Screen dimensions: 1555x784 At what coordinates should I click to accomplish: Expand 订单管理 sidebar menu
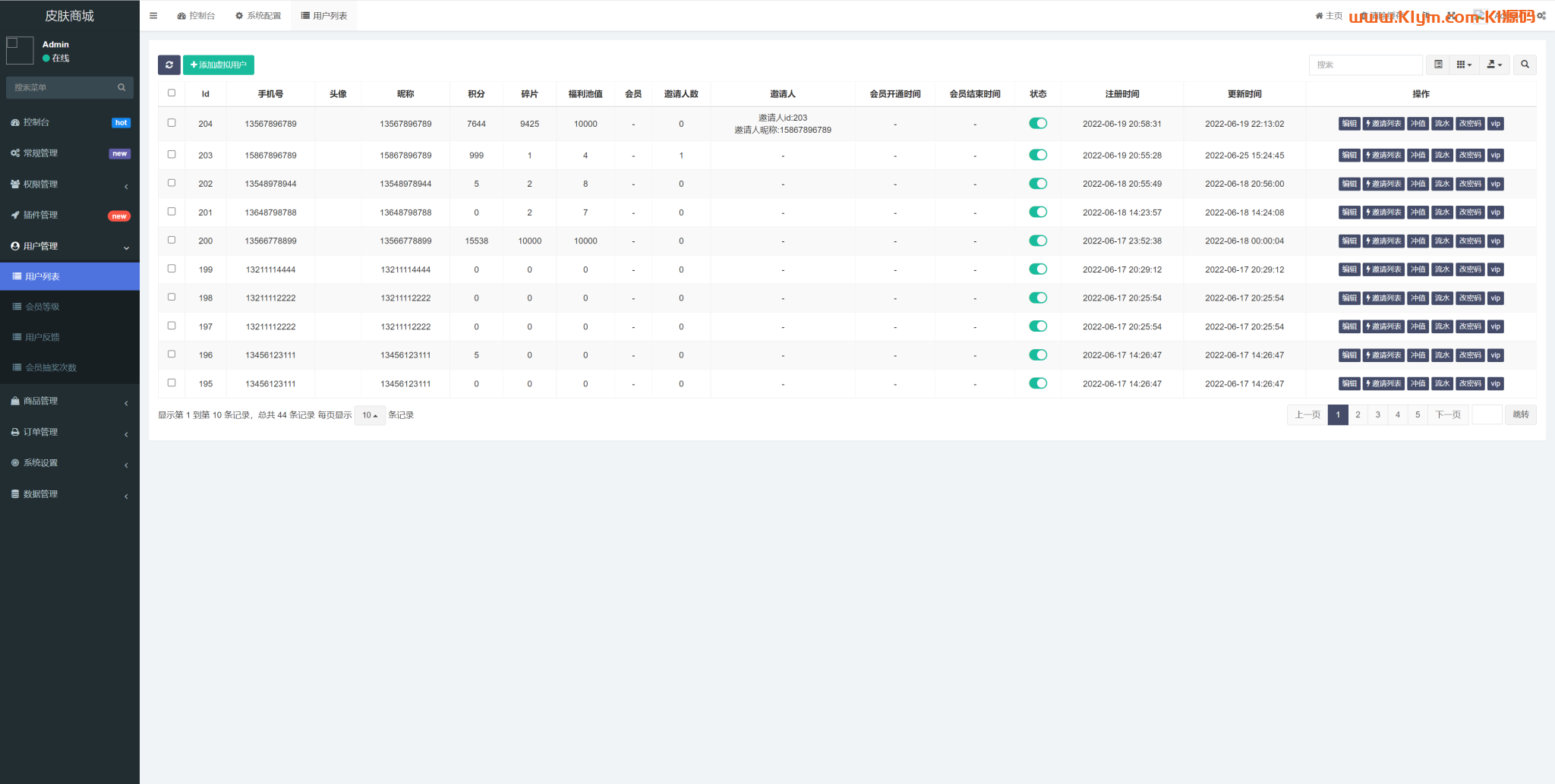pyautogui.click(x=70, y=432)
